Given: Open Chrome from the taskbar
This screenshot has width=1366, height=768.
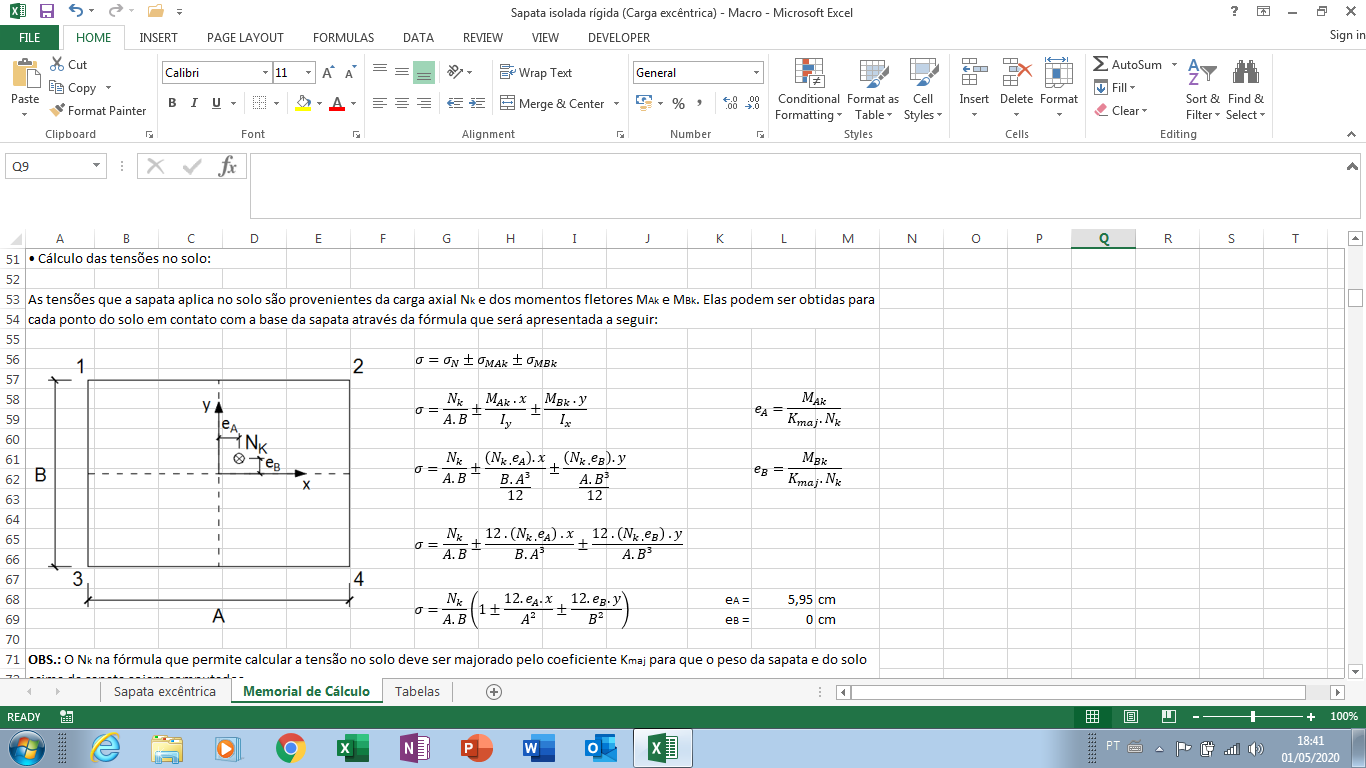Looking at the screenshot, I should point(291,748).
